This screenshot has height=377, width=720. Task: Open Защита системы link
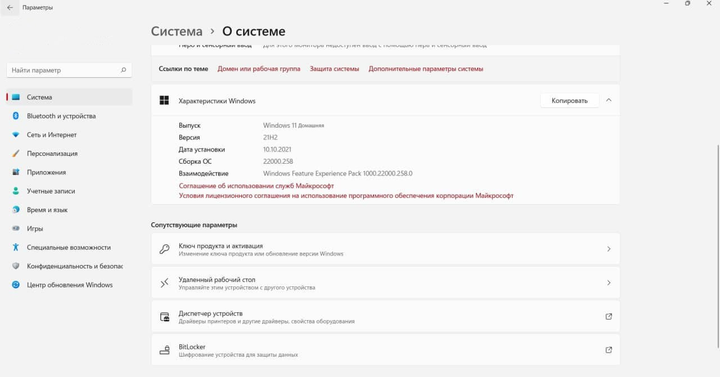(334, 69)
